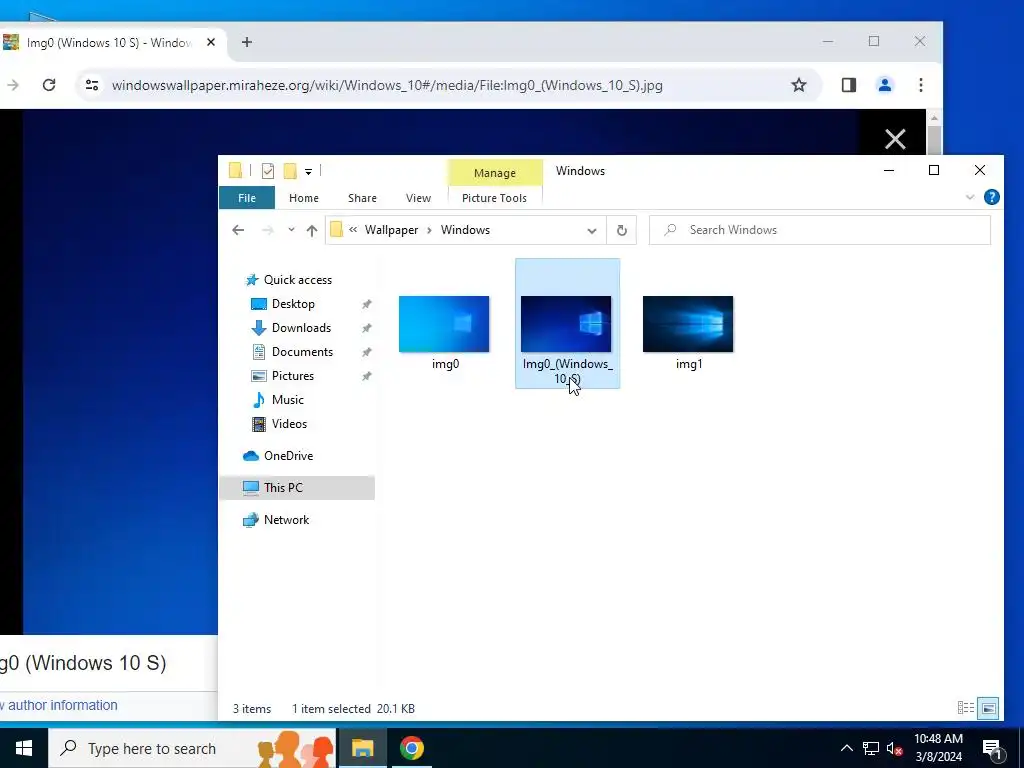Click the Chrome forward arrow
The height and width of the screenshot is (768, 1024).
click(x=13, y=85)
